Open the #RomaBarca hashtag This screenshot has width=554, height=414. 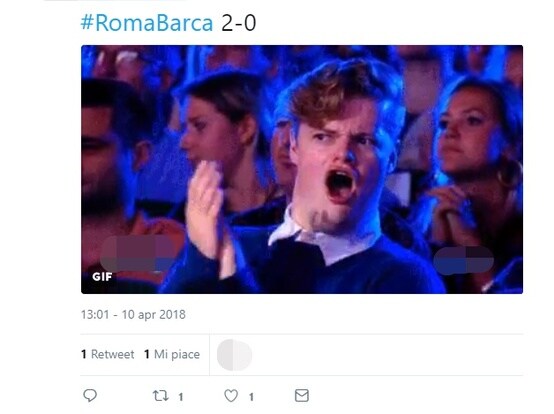click(x=147, y=23)
